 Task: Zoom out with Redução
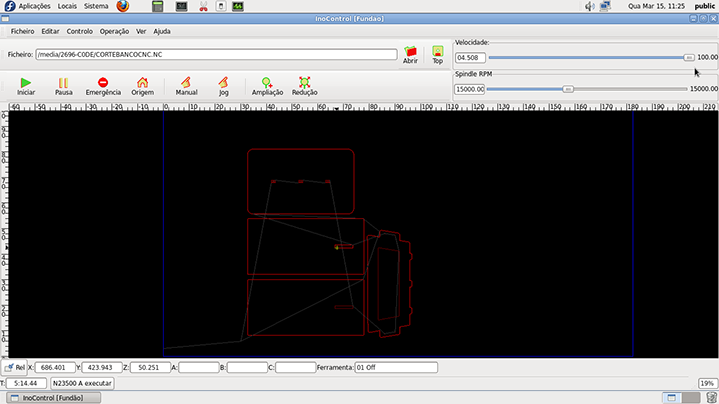point(304,86)
